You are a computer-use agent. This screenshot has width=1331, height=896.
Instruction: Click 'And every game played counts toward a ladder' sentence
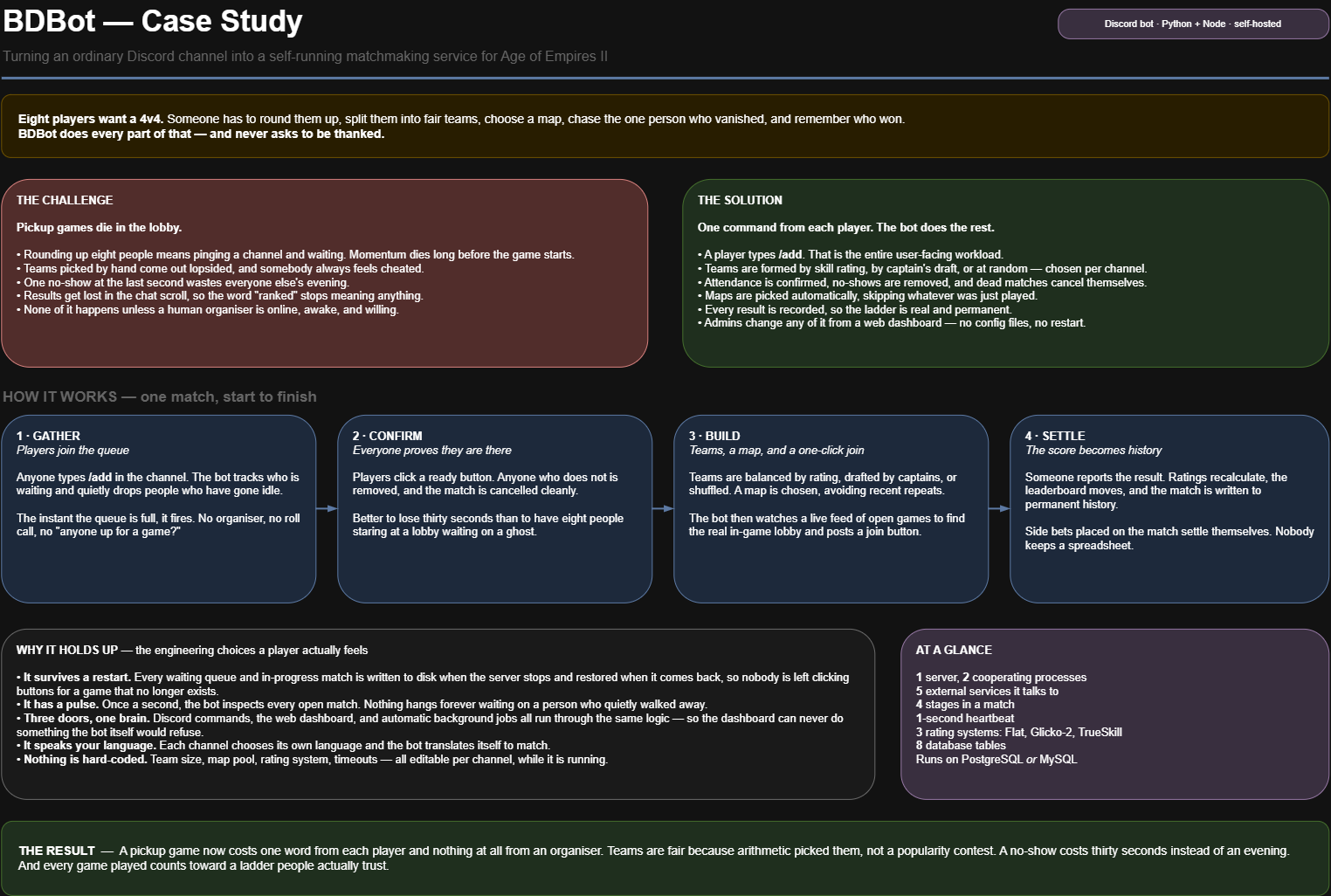pyautogui.click(x=203, y=865)
